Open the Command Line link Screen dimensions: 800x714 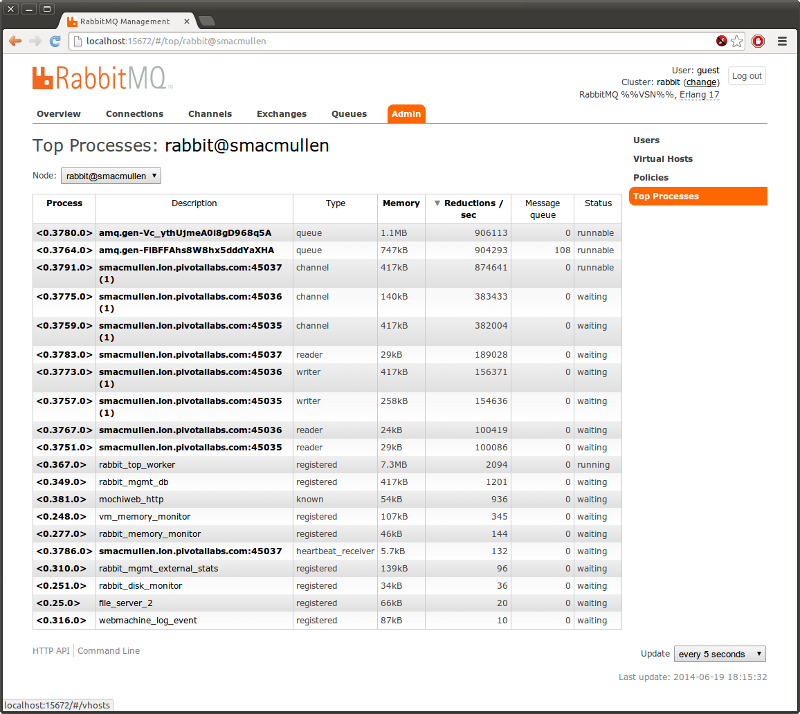tap(109, 651)
